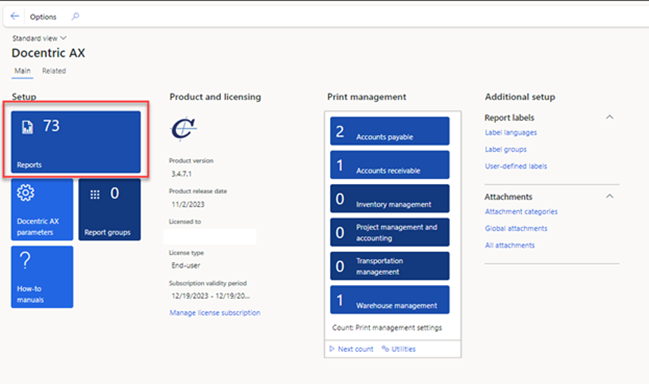The width and height of the screenshot is (649, 384).
Task: Open the Reports tile showing 73
Action: click(x=76, y=142)
